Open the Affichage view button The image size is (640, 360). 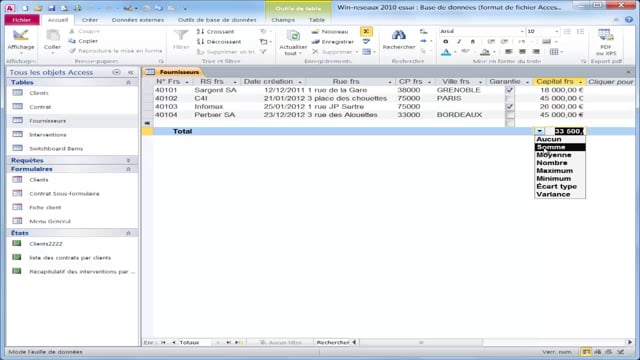[20, 41]
